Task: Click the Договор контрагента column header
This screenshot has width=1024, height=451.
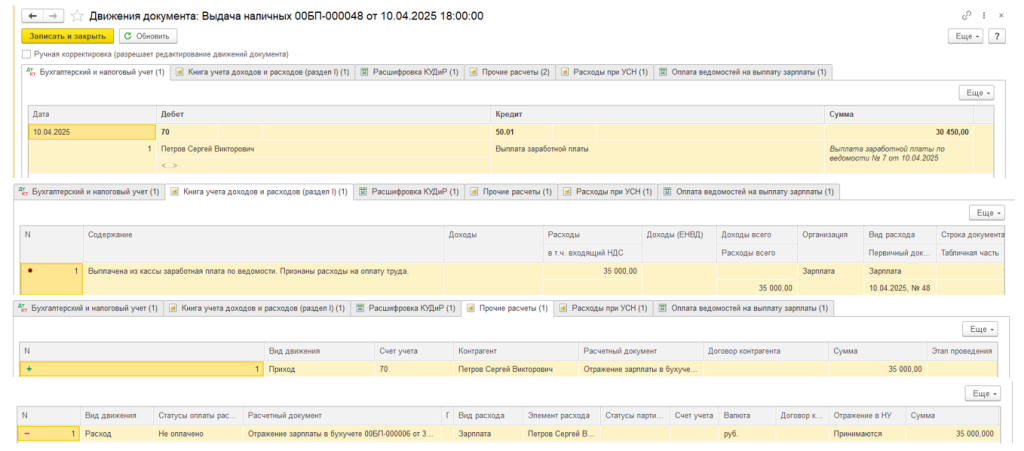Action: pos(766,351)
